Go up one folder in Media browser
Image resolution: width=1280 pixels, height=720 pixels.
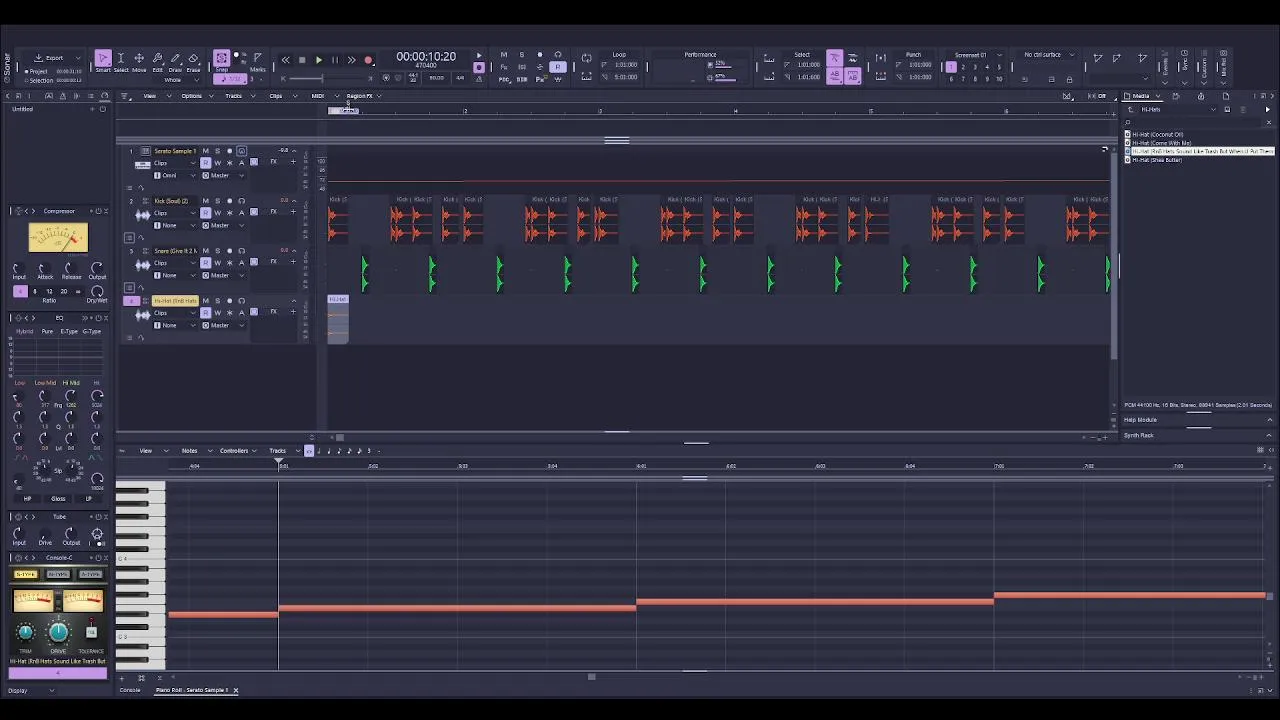(x=1129, y=109)
